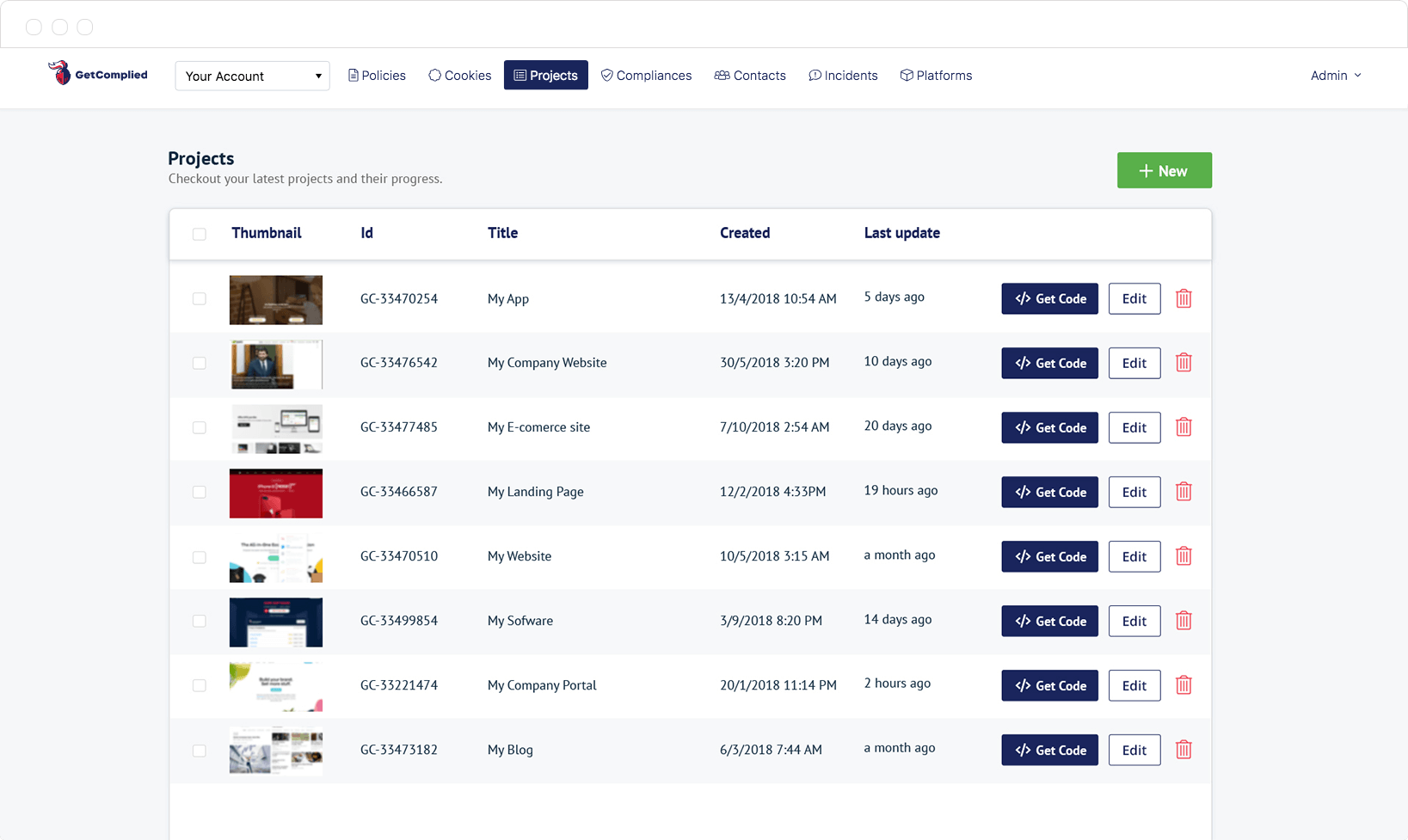The image size is (1408, 840).
Task: Click trash icon for My Landing Page
Action: click(x=1184, y=492)
